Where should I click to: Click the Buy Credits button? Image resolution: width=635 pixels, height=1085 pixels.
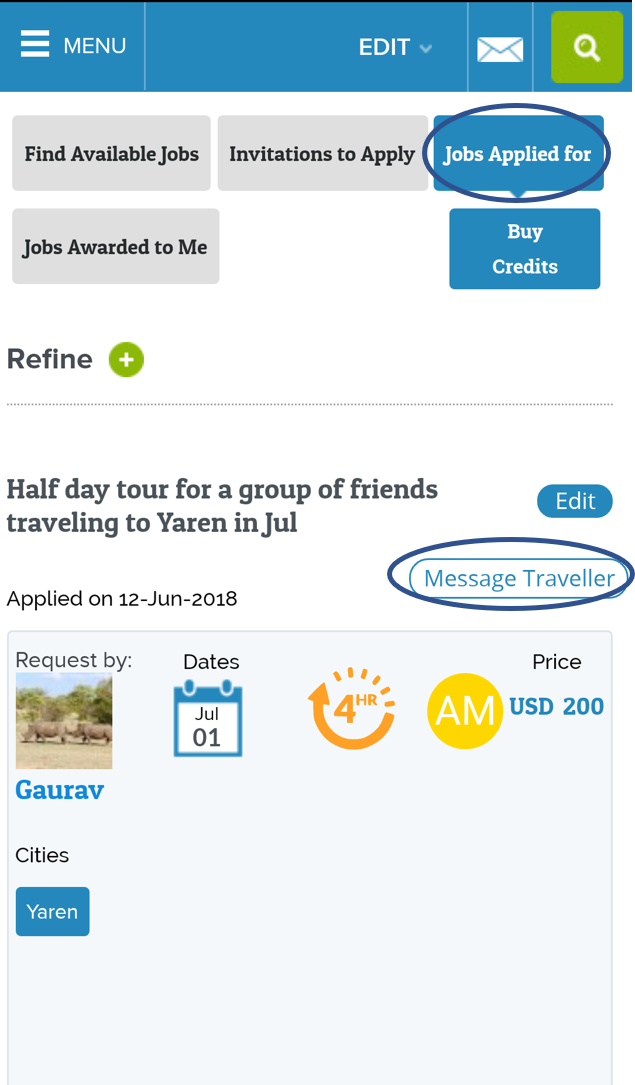pyautogui.click(x=524, y=249)
